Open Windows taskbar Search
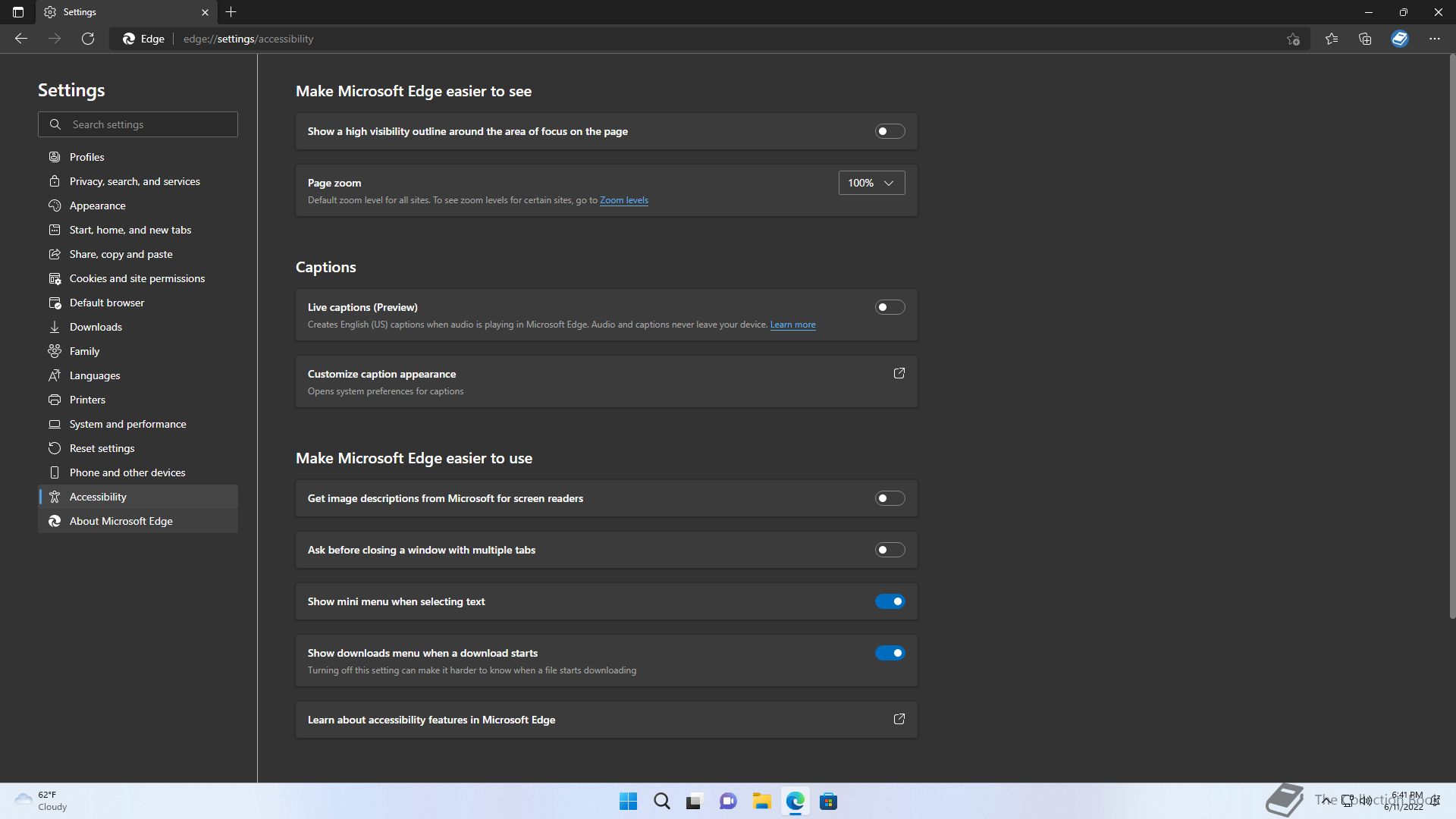The image size is (1456, 819). pos(661,802)
